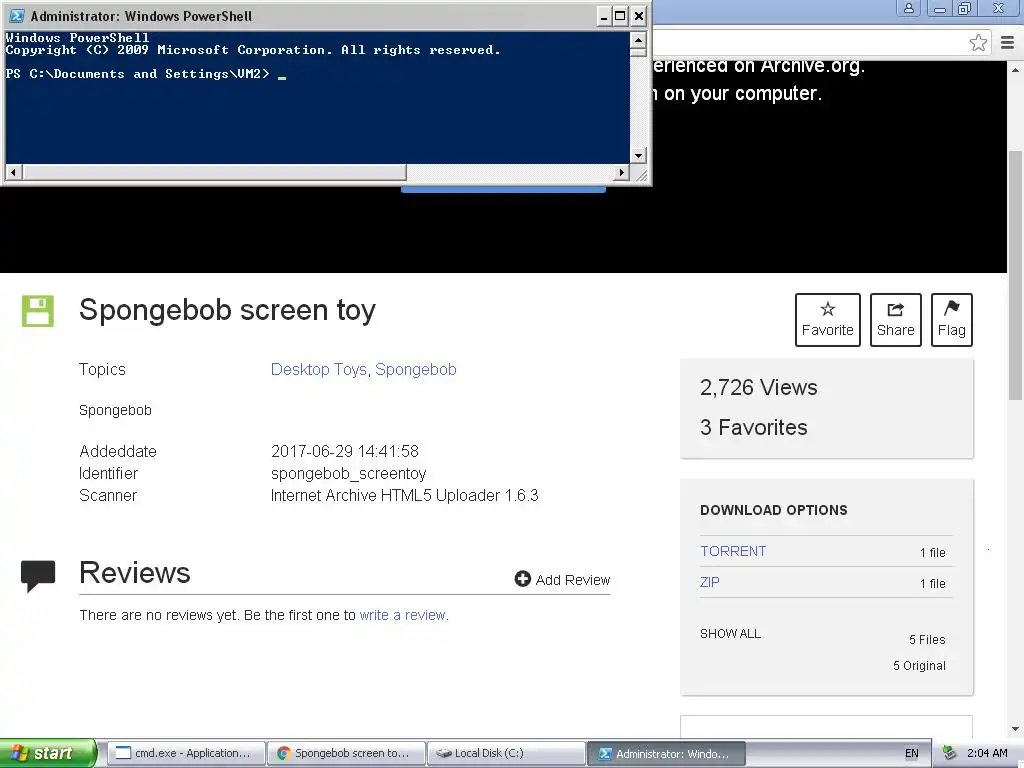Click the 5 Files count
Screen dimensions: 1024x768
(927, 639)
